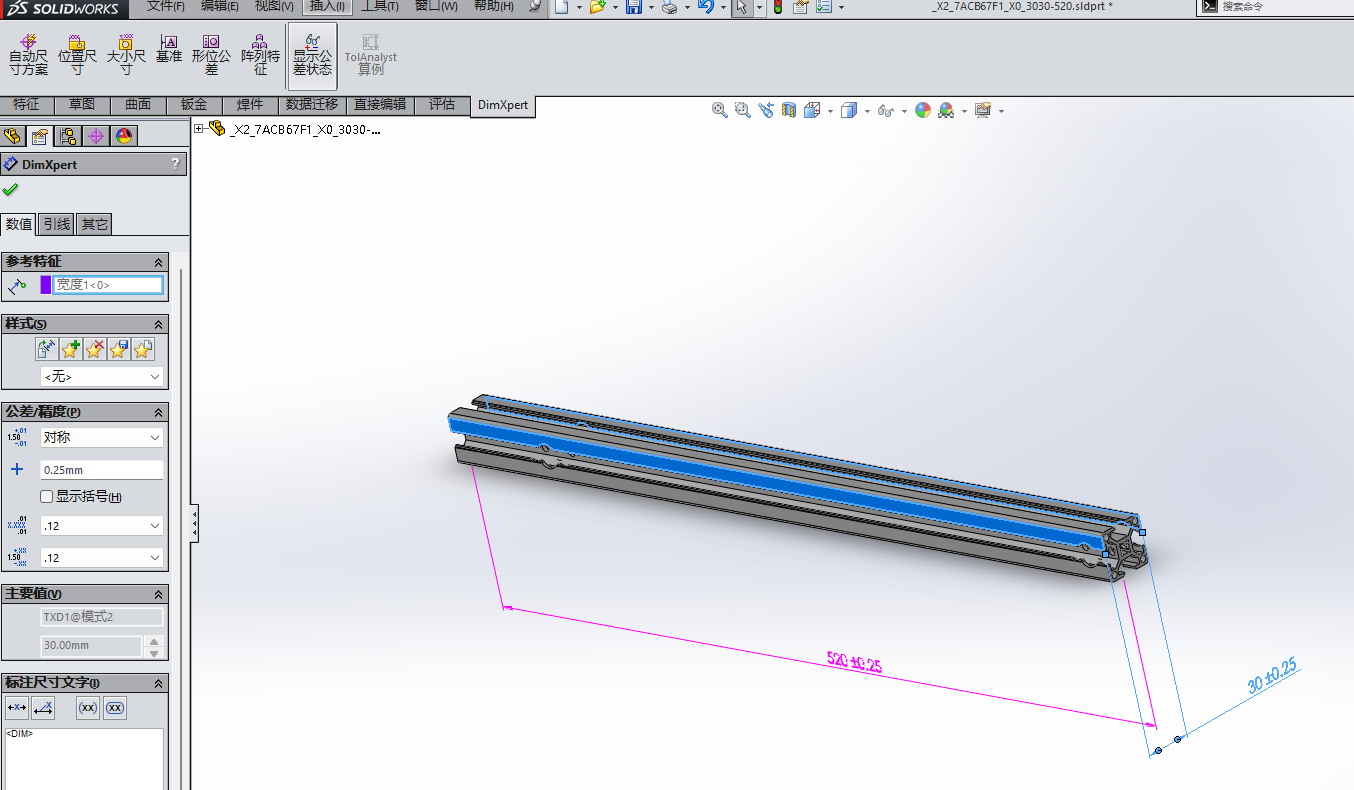Click the Zoom to Fit magnifier icon

coord(719,110)
